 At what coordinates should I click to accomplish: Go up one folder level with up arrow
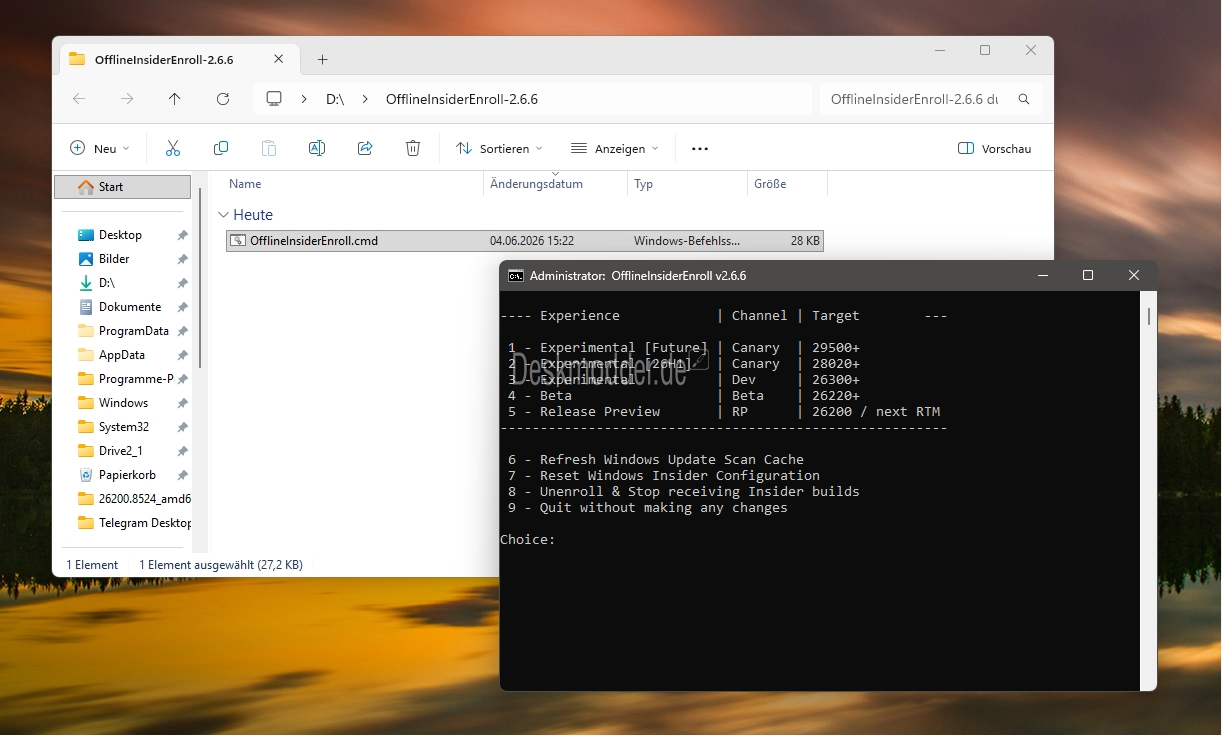click(175, 99)
